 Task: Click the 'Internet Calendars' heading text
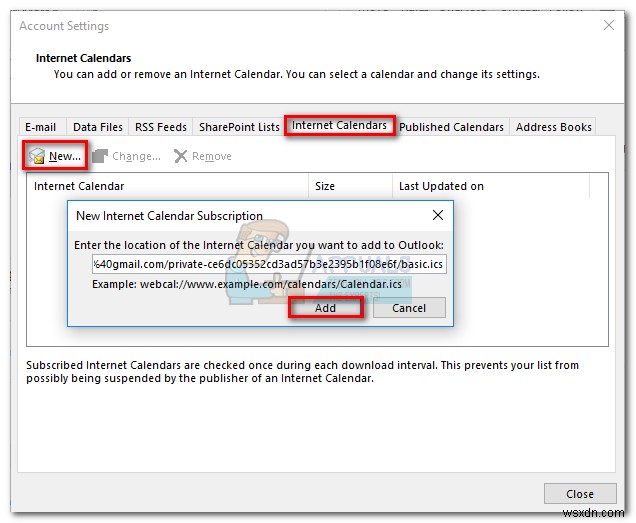(84, 58)
